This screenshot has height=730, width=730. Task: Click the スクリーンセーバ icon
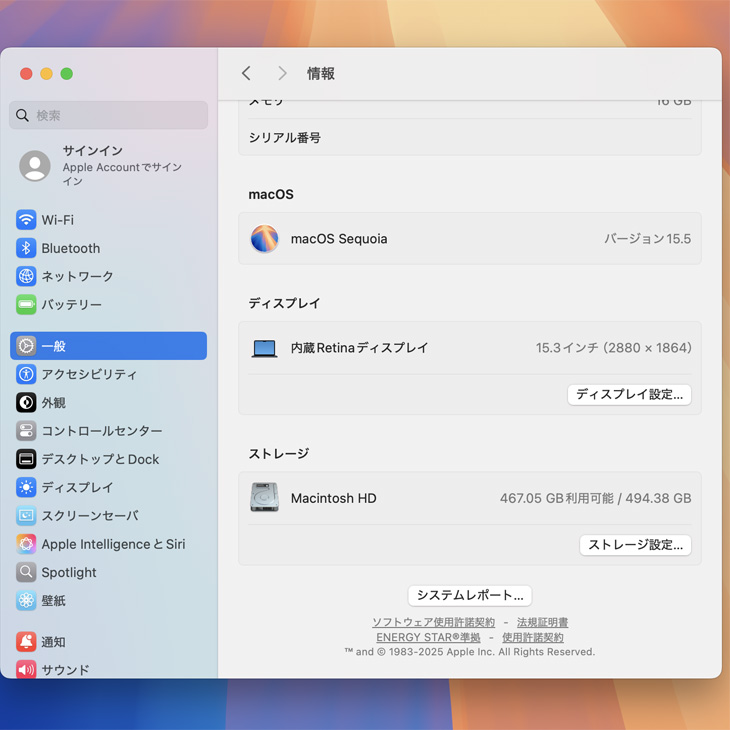pyautogui.click(x=26, y=515)
